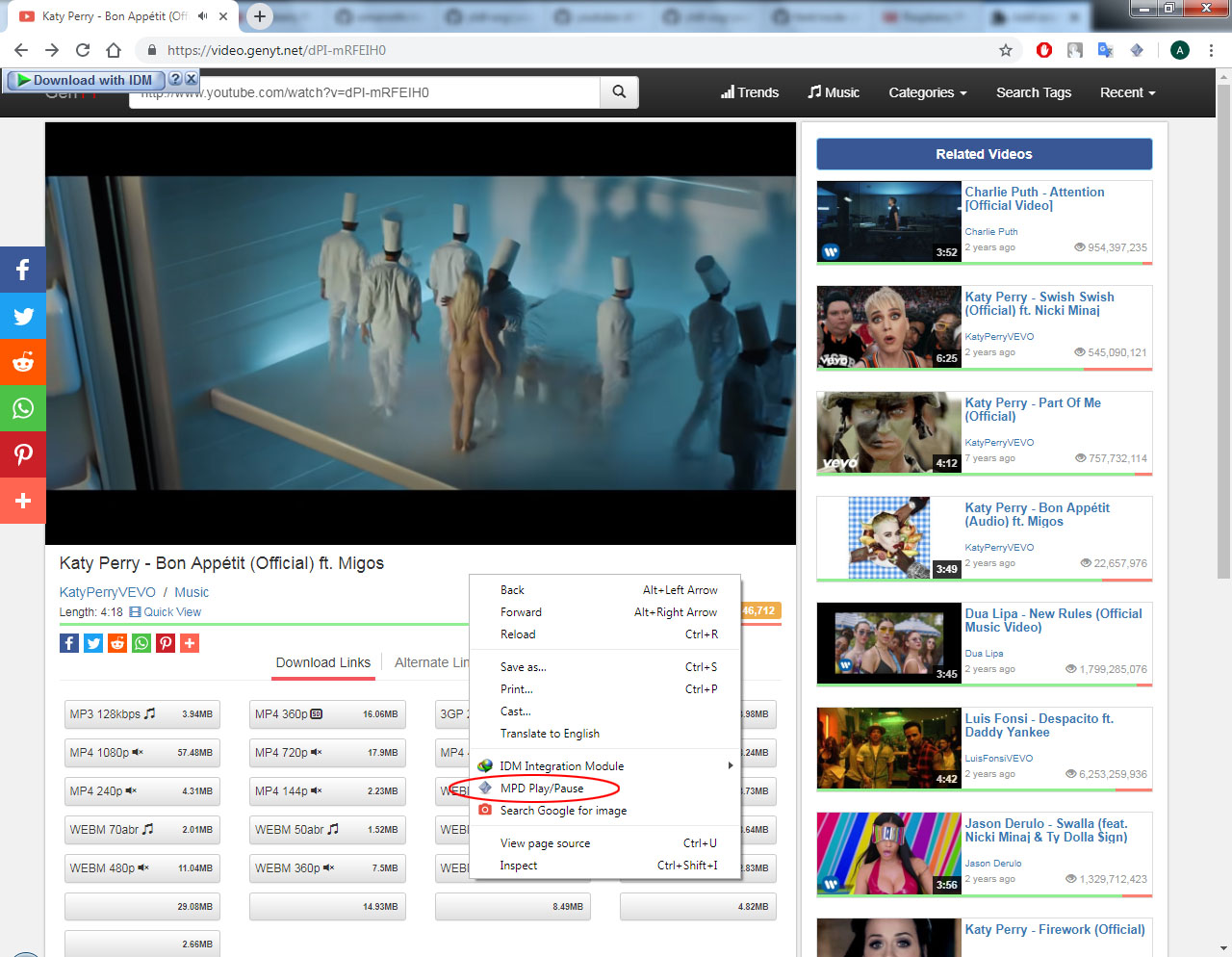
Task: Choose Inspect from context menu
Action: coord(605,866)
